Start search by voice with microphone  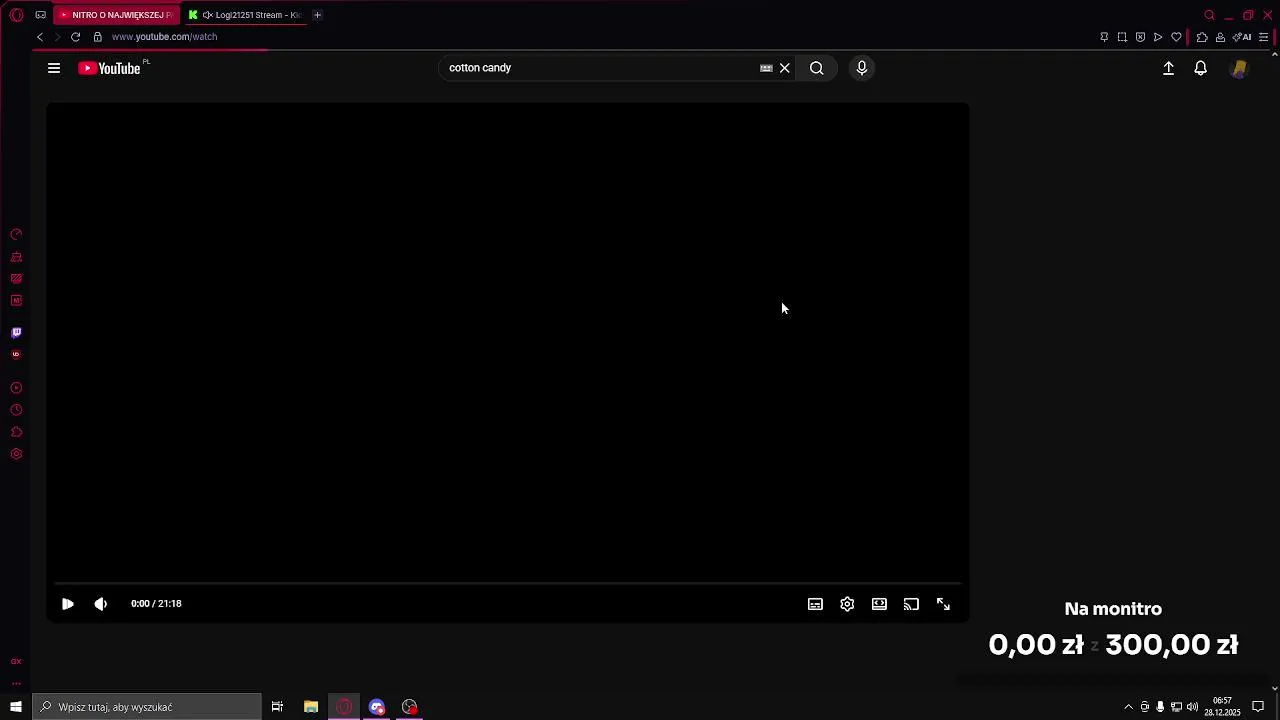pos(862,68)
